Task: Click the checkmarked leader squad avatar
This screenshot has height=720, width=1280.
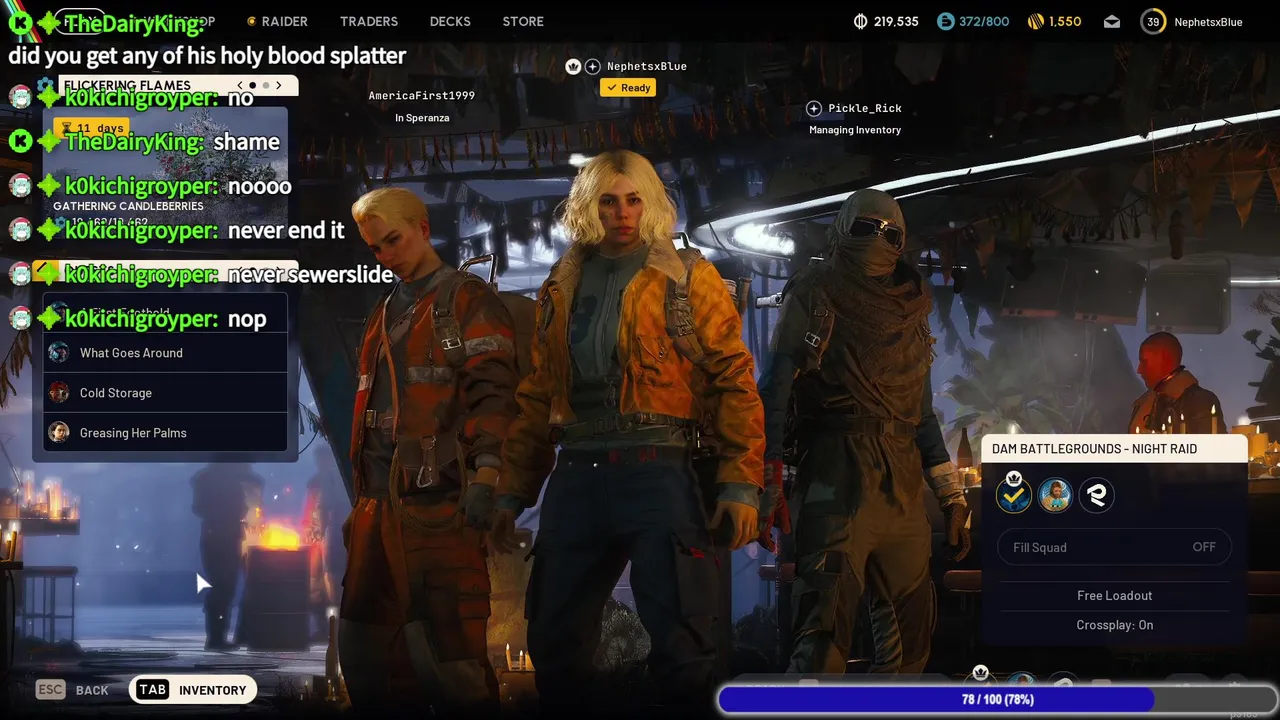Action: tap(1014, 494)
